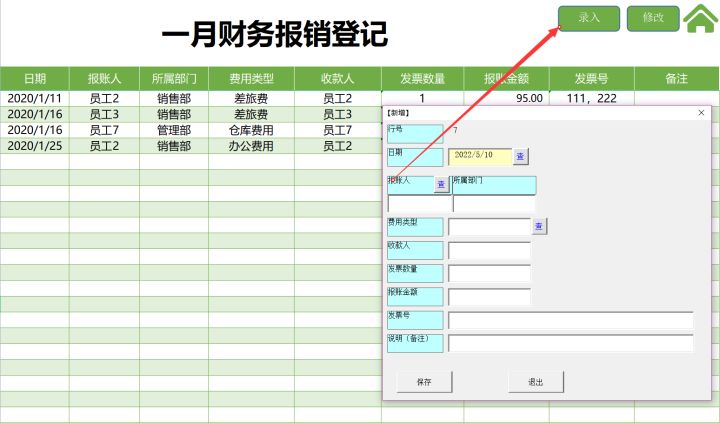Click the 报账金额 input field in dialog
The width and height of the screenshot is (720, 423).
(x=489, y=297)
